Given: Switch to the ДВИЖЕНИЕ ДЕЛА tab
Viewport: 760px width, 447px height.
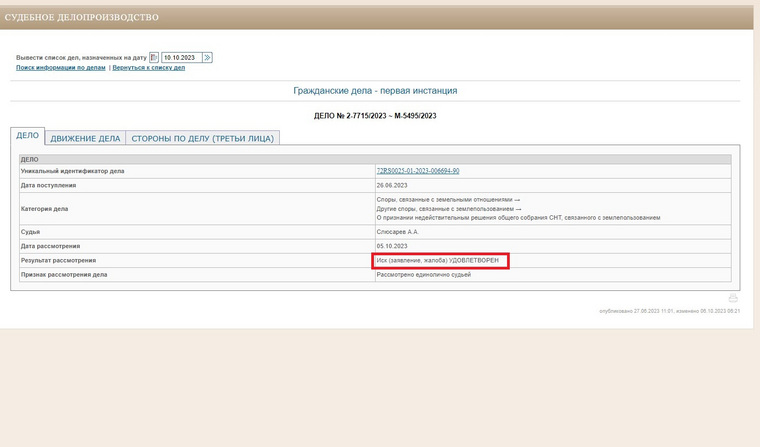Looking at the screenshot, I should tap(85, 138).
